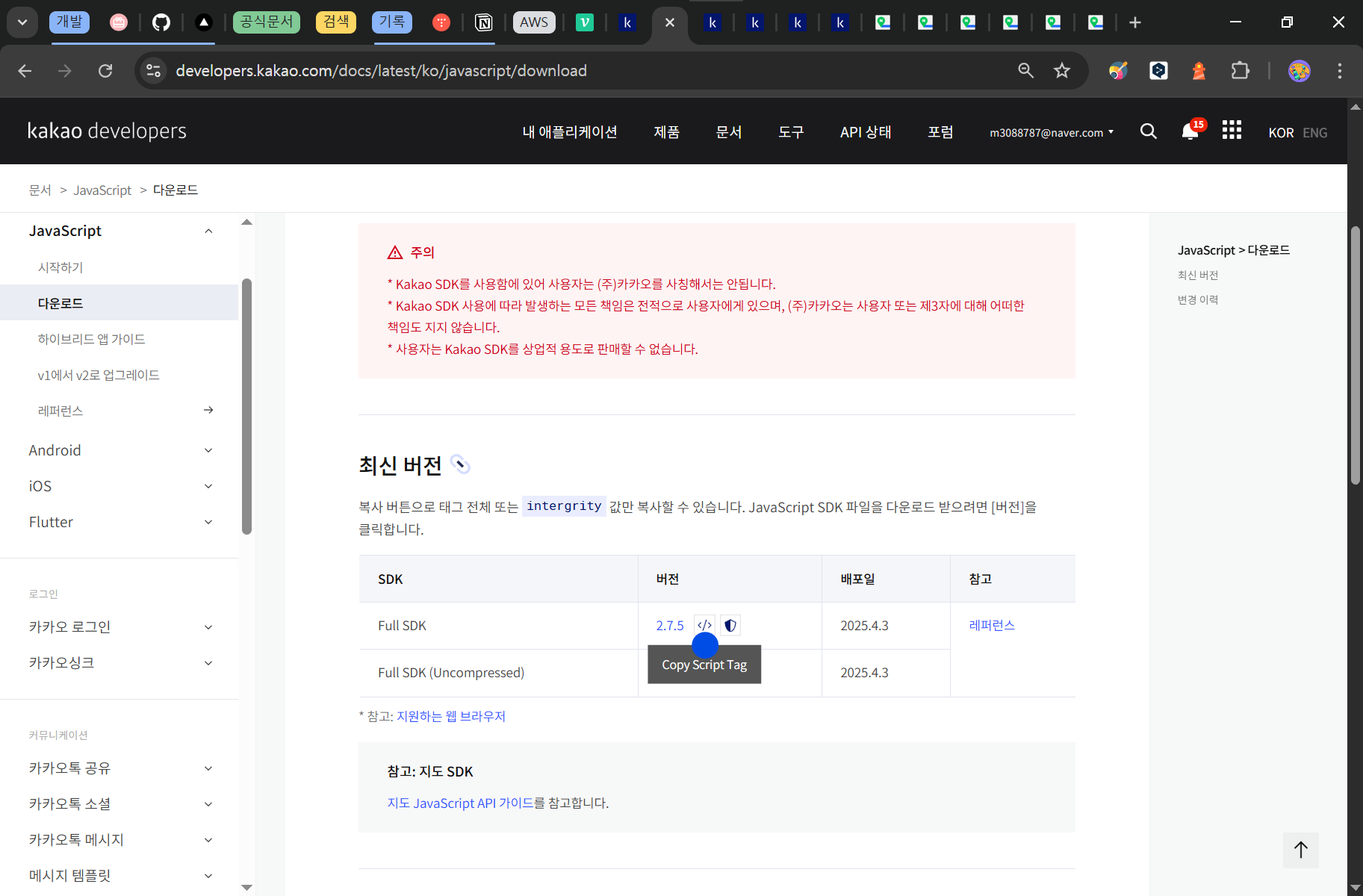The image size is (1363, 896).
Task: Expand the 카카오톡 공유 section
Action: [x=208, y=768]
